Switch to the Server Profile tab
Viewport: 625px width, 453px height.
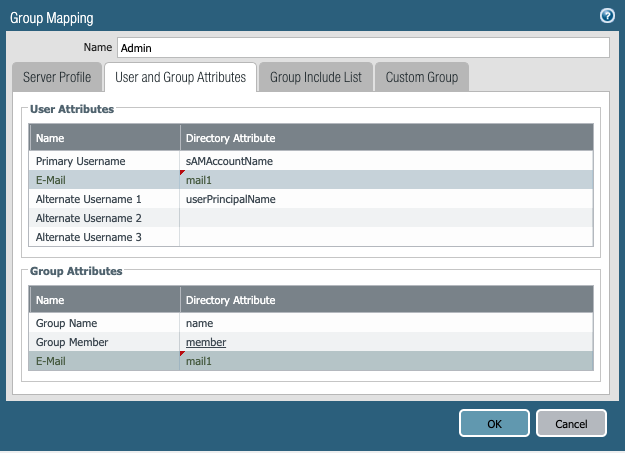pos(57,77)
